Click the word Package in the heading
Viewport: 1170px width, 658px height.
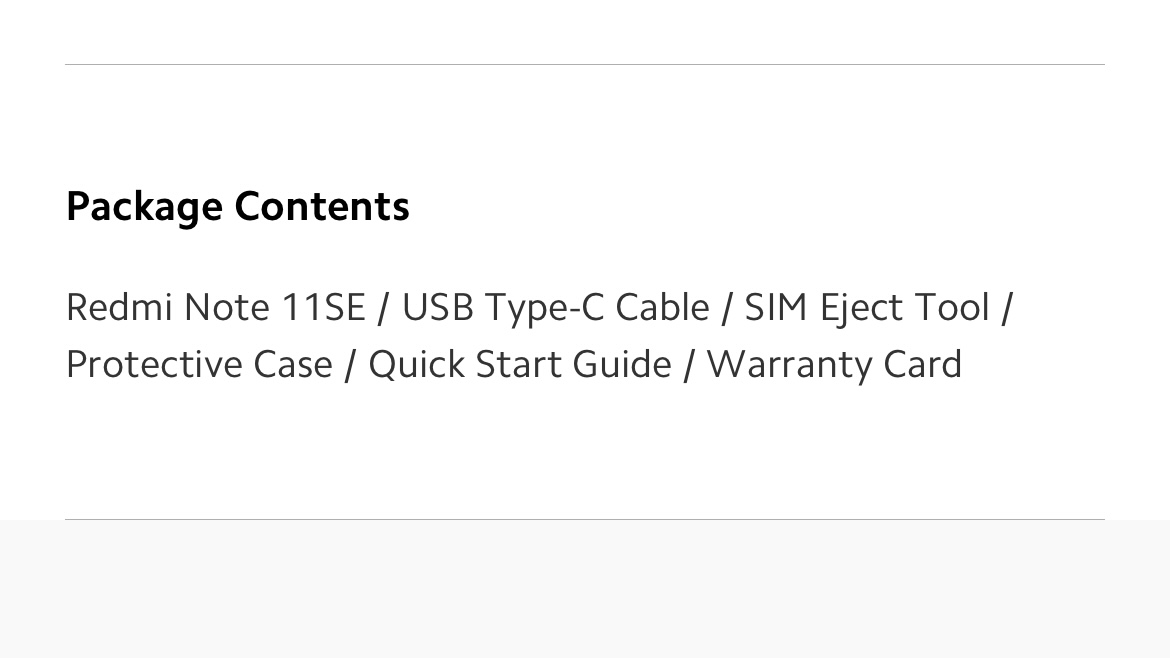[x=144, y=206]
